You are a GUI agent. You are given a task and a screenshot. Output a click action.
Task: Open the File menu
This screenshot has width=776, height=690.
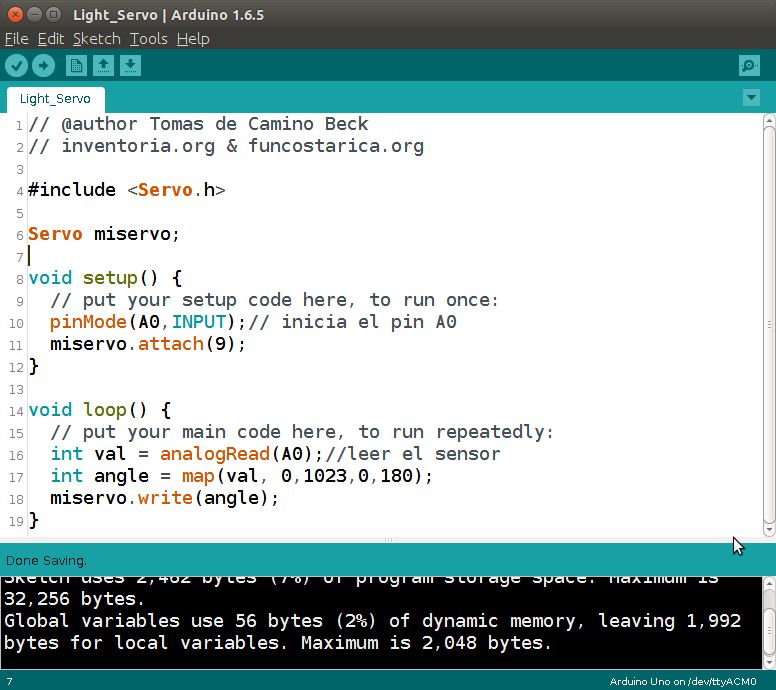(x=16, y=39)
